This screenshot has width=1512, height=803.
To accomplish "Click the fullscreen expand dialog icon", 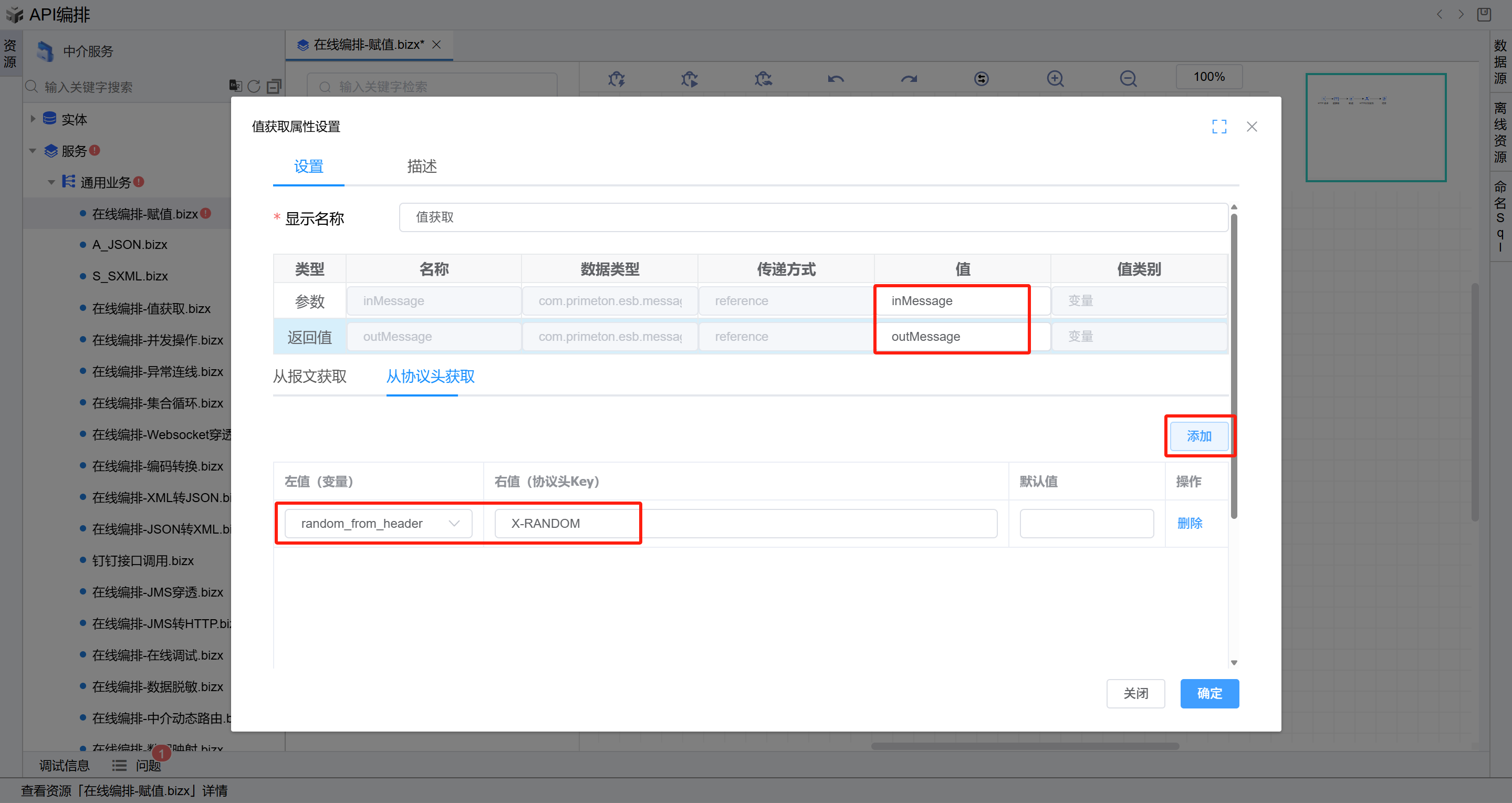I will click(x=1219, y=126).
